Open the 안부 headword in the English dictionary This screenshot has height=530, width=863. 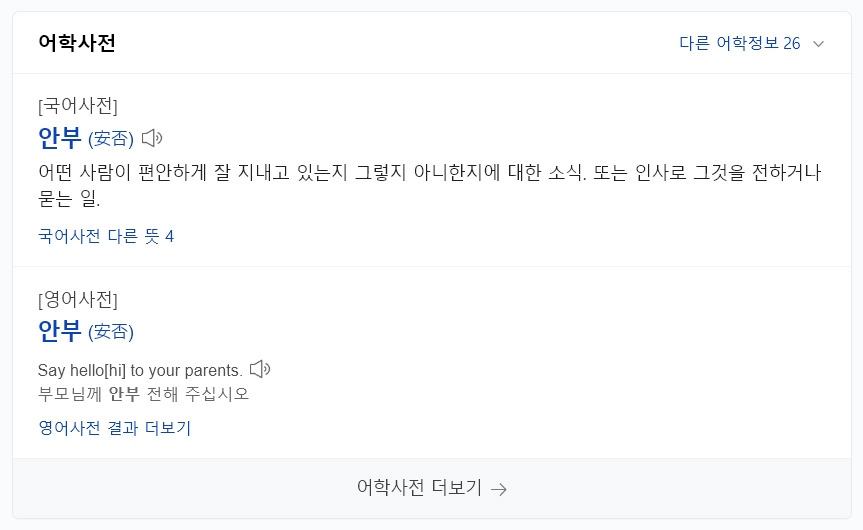(x=59, y=331)
